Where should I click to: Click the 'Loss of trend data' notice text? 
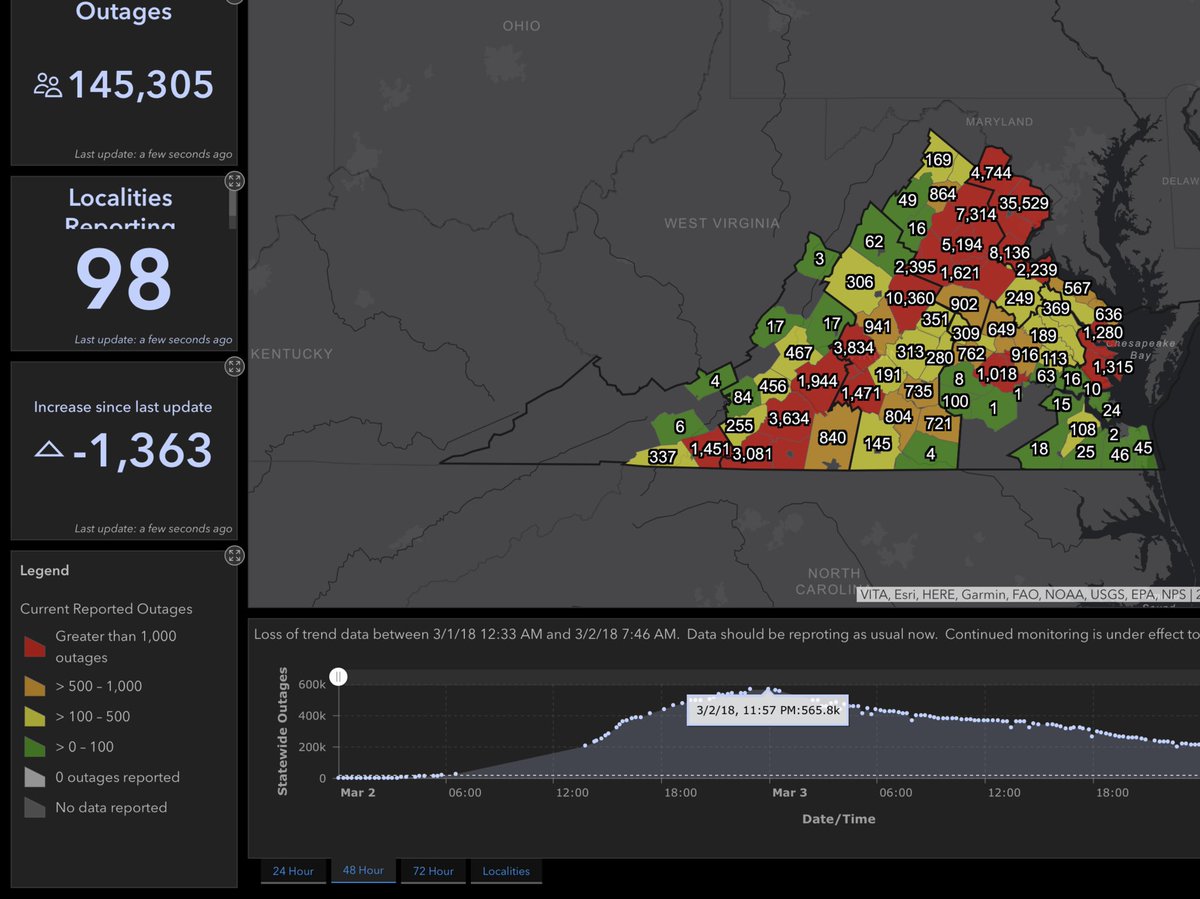point(726,634)
